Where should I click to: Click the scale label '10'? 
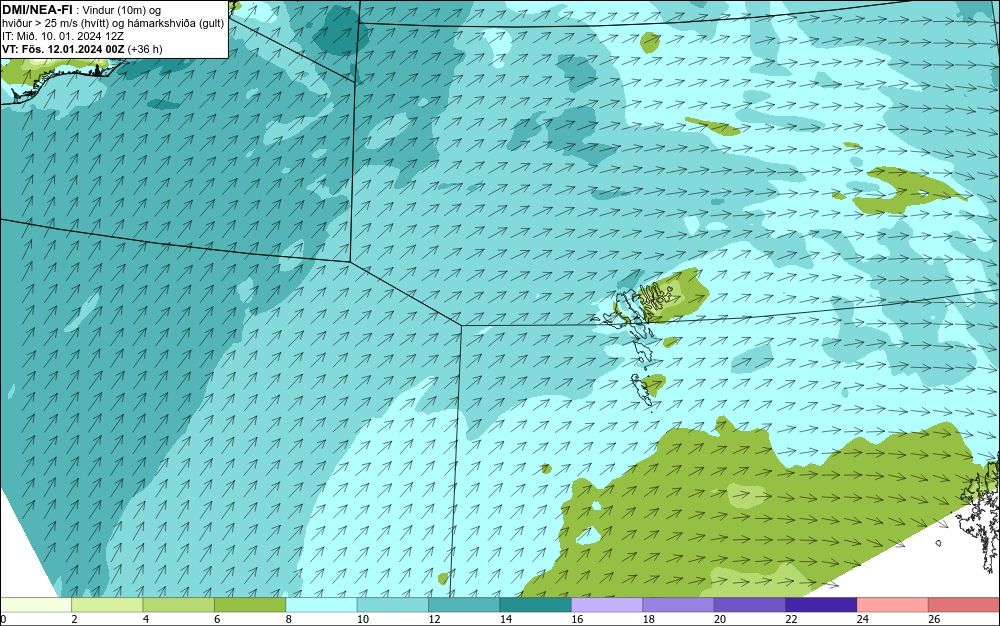[363, 619]
